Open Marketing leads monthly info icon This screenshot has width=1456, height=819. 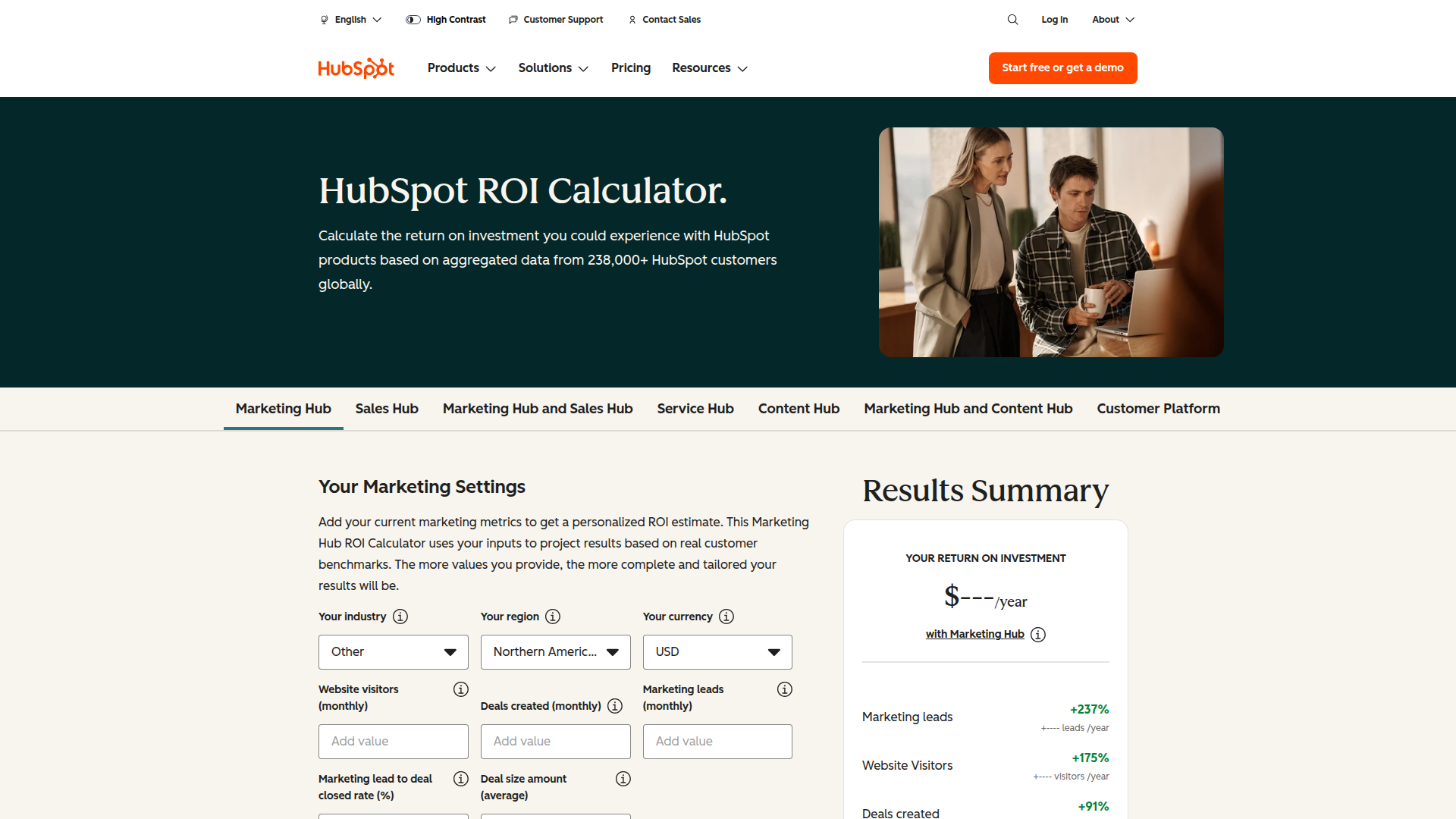click(x=784, y=689)
